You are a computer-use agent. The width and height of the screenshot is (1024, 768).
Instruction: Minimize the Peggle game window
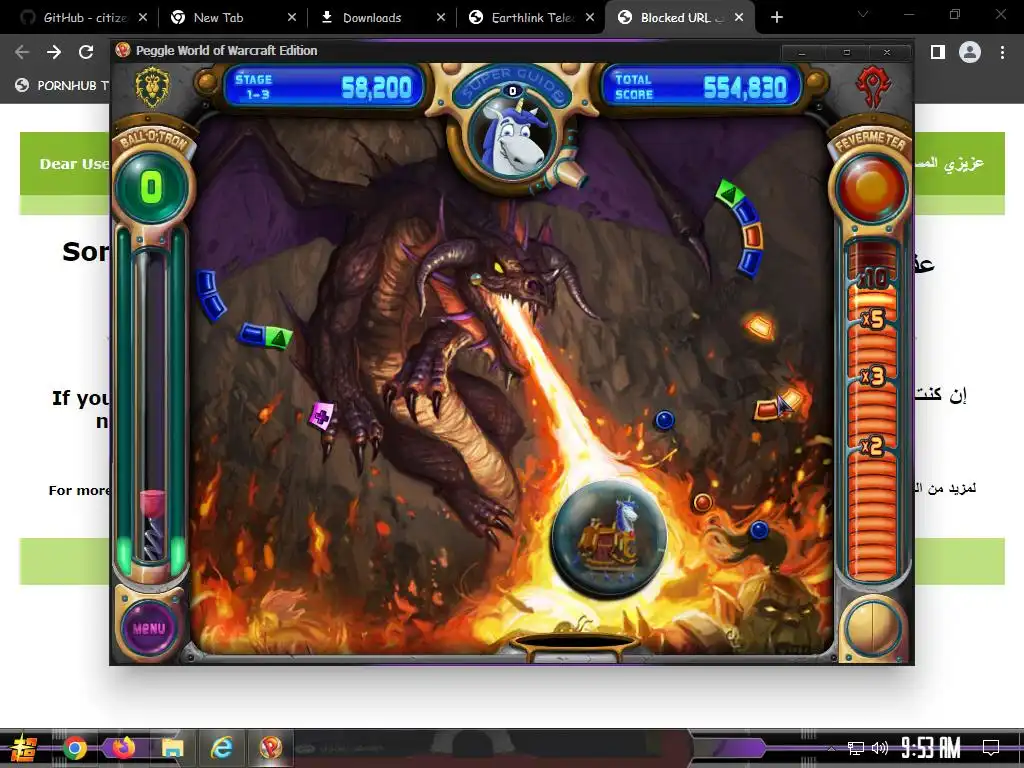(x=802, y=53)
